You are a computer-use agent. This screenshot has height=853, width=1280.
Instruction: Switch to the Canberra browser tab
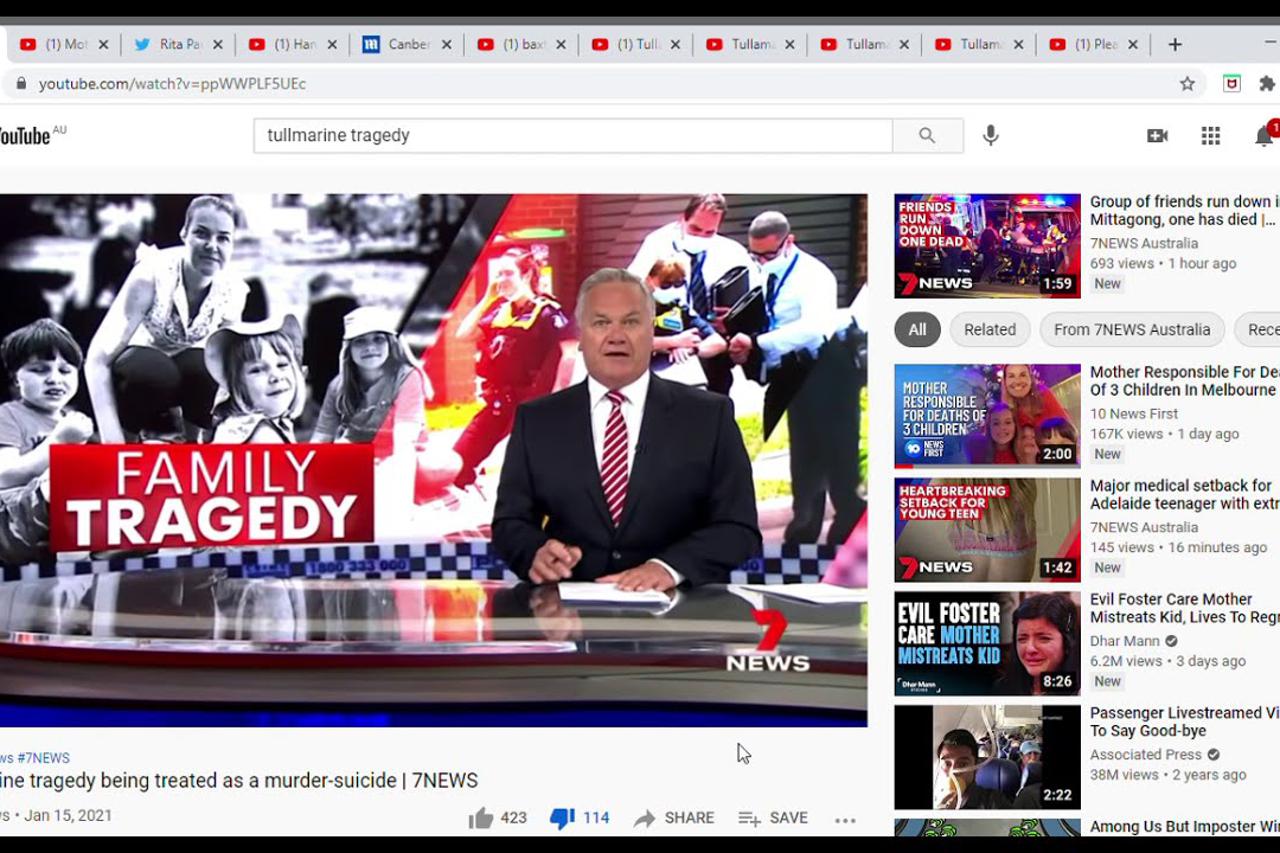398,44
